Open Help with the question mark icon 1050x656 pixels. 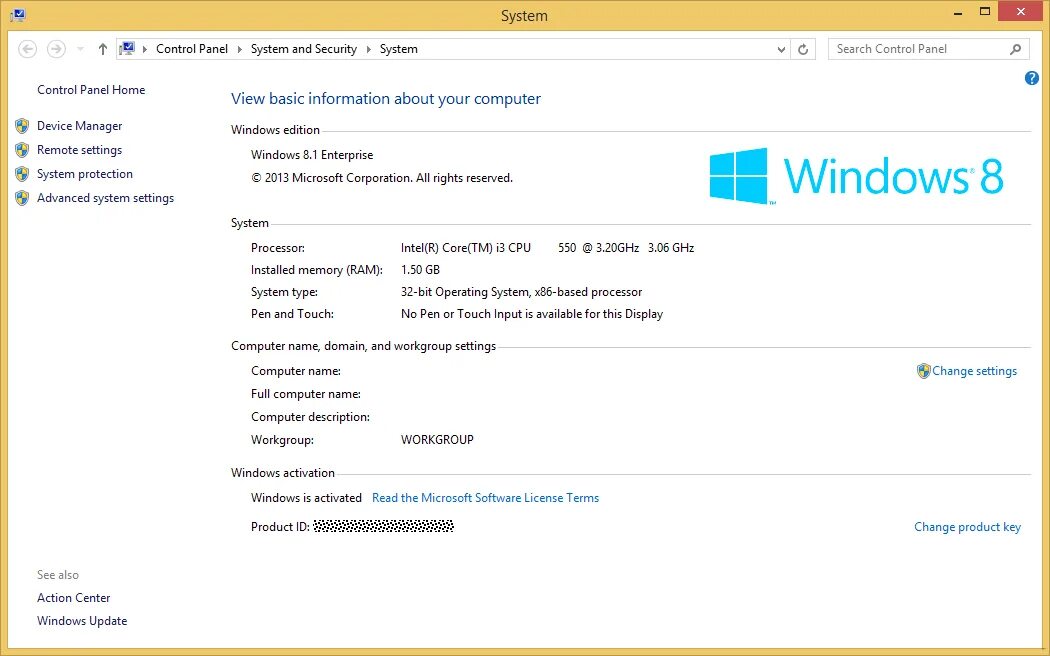(x=1031, y=78)
